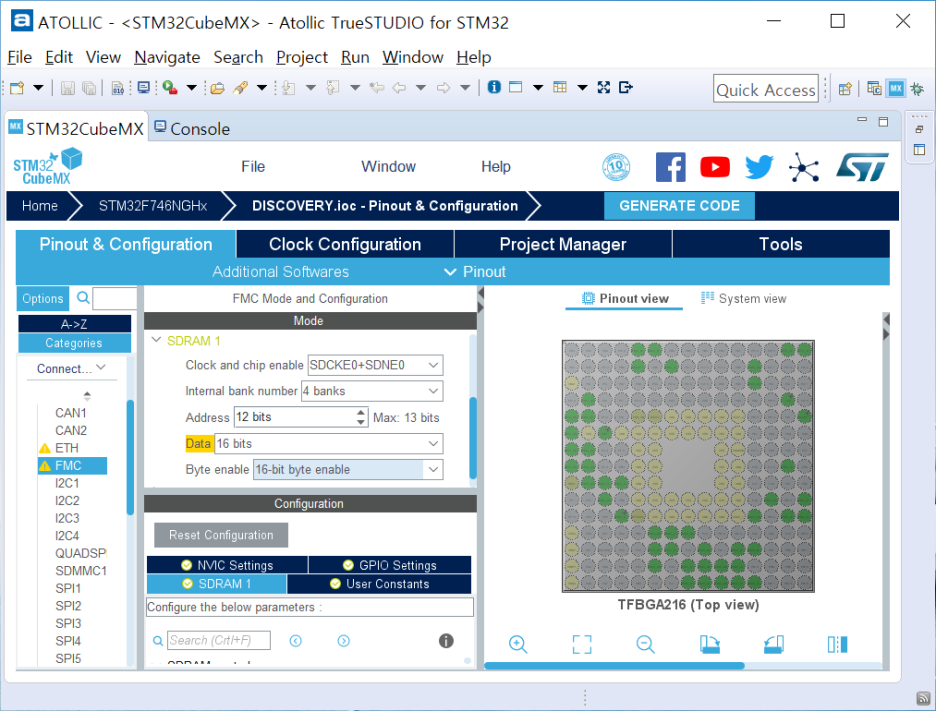Click the pinout horizontal scrollbar
The height and width of the screenshot is (711, 936).
pos(614,666)
